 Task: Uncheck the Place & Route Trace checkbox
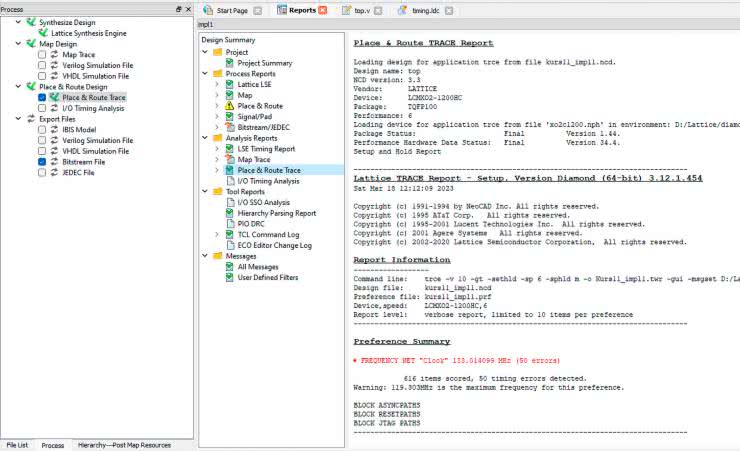click(42, 98)
